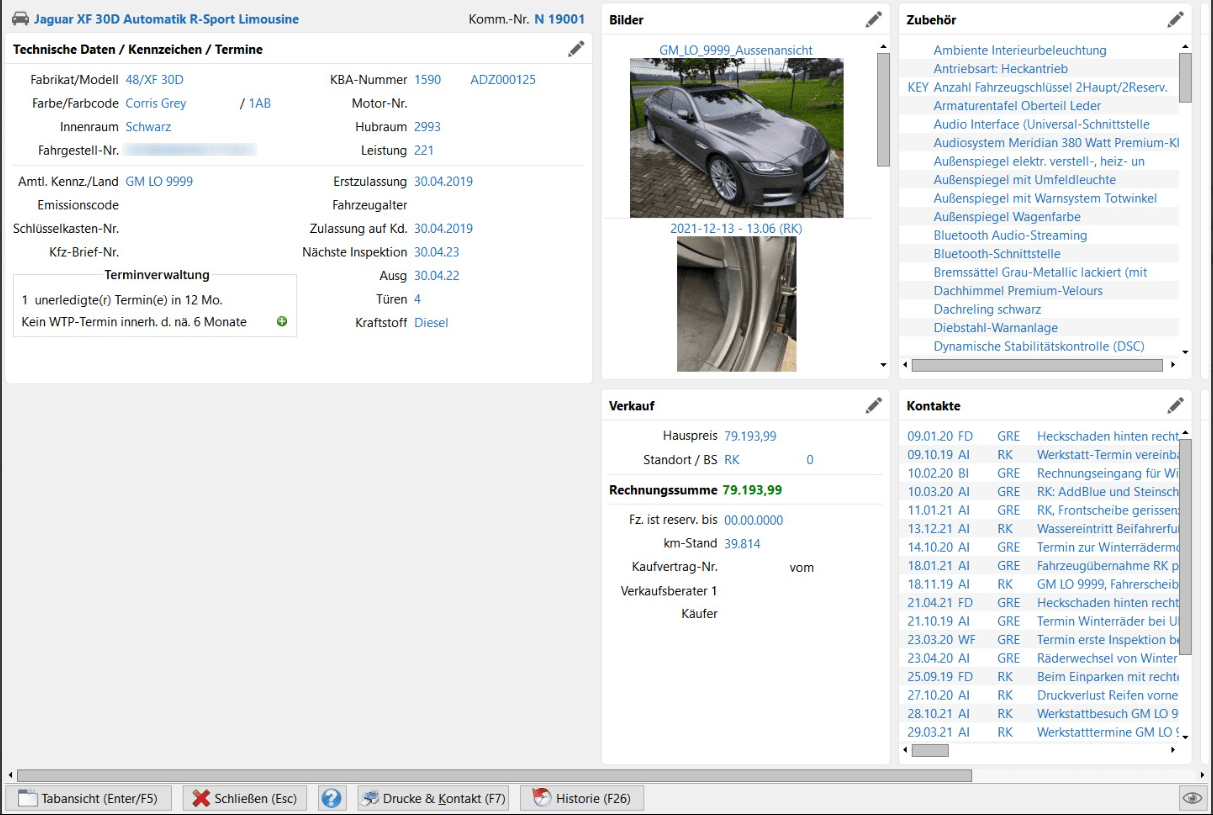This screenshot has height=815, width=1213.
Task: Click the main horizontal scrollbar at bottom
Action: [494, 775]
